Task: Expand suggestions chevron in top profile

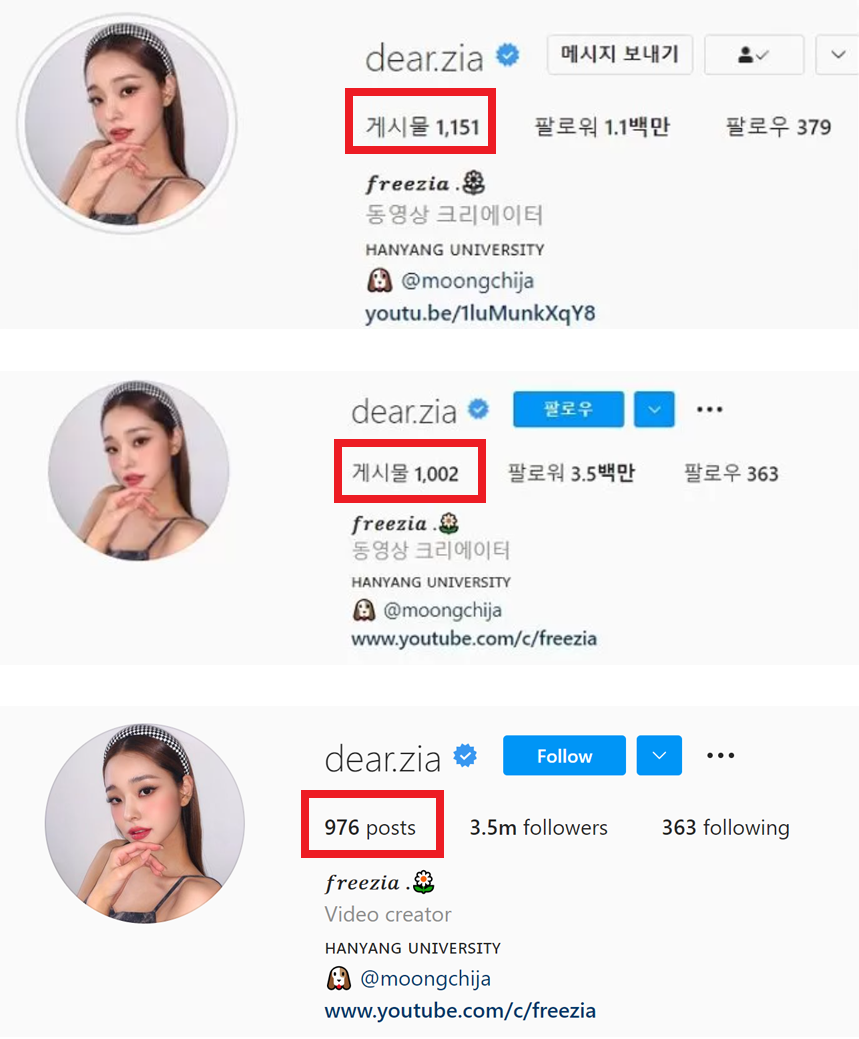Action: tap(838, 55)
